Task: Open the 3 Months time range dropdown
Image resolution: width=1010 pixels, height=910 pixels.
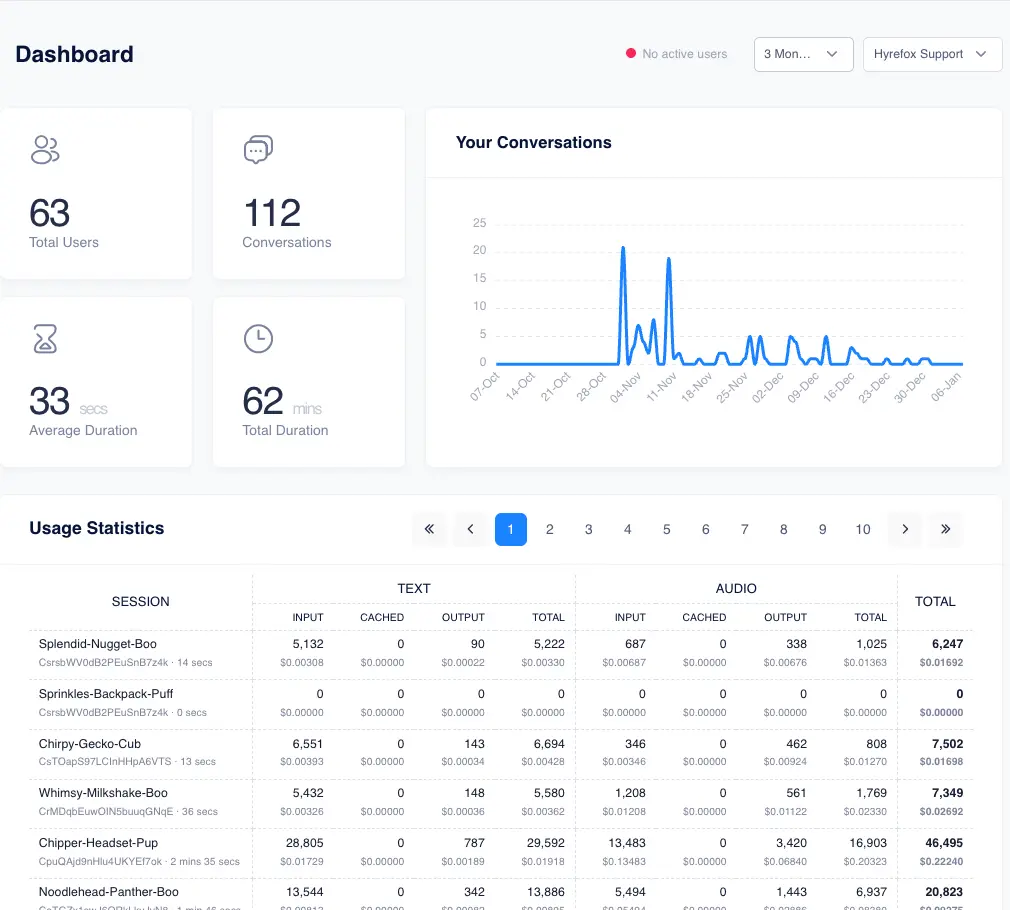Action: [803, 54]
